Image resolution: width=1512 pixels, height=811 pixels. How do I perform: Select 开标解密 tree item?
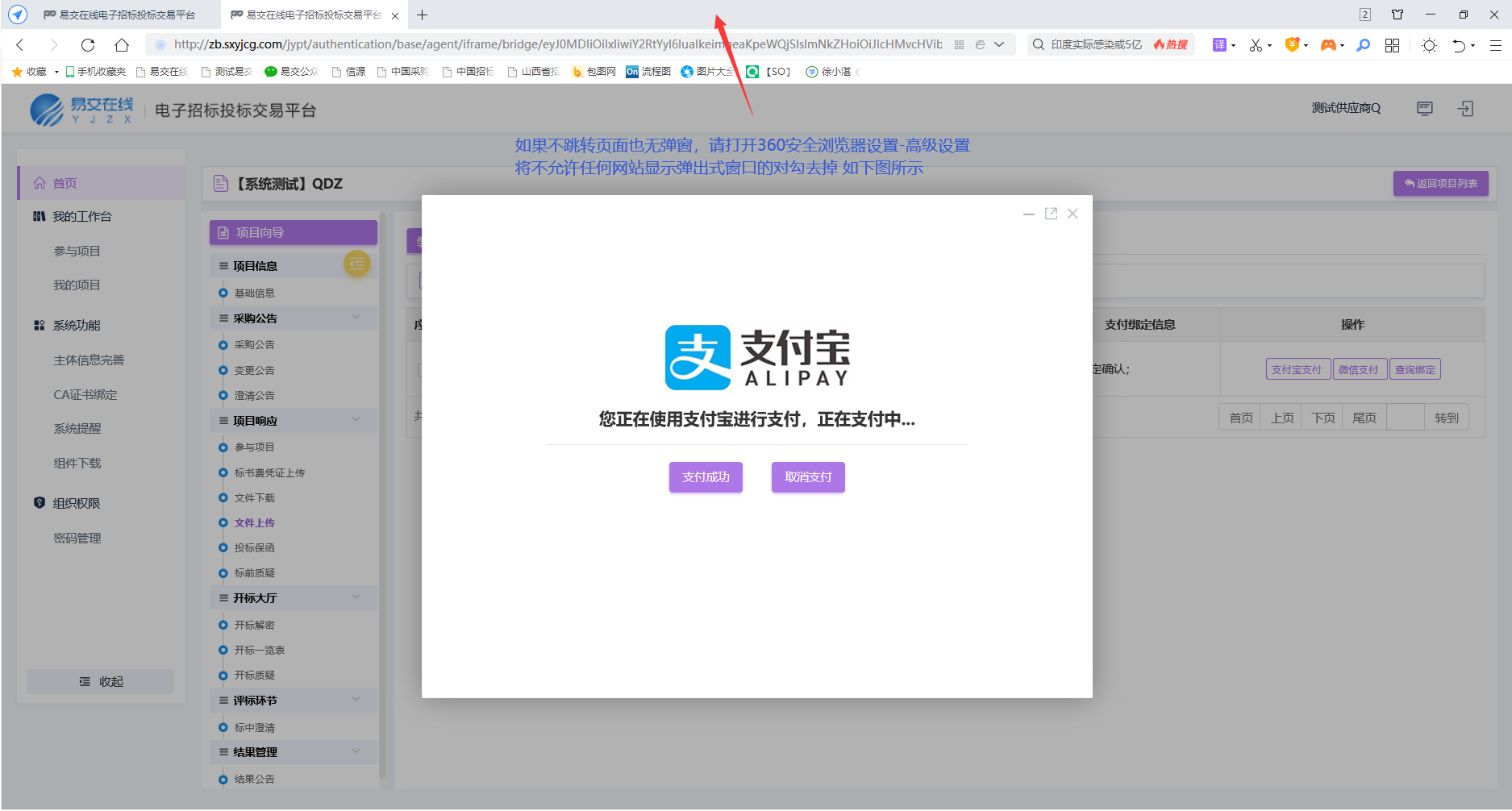click(254, 625)
